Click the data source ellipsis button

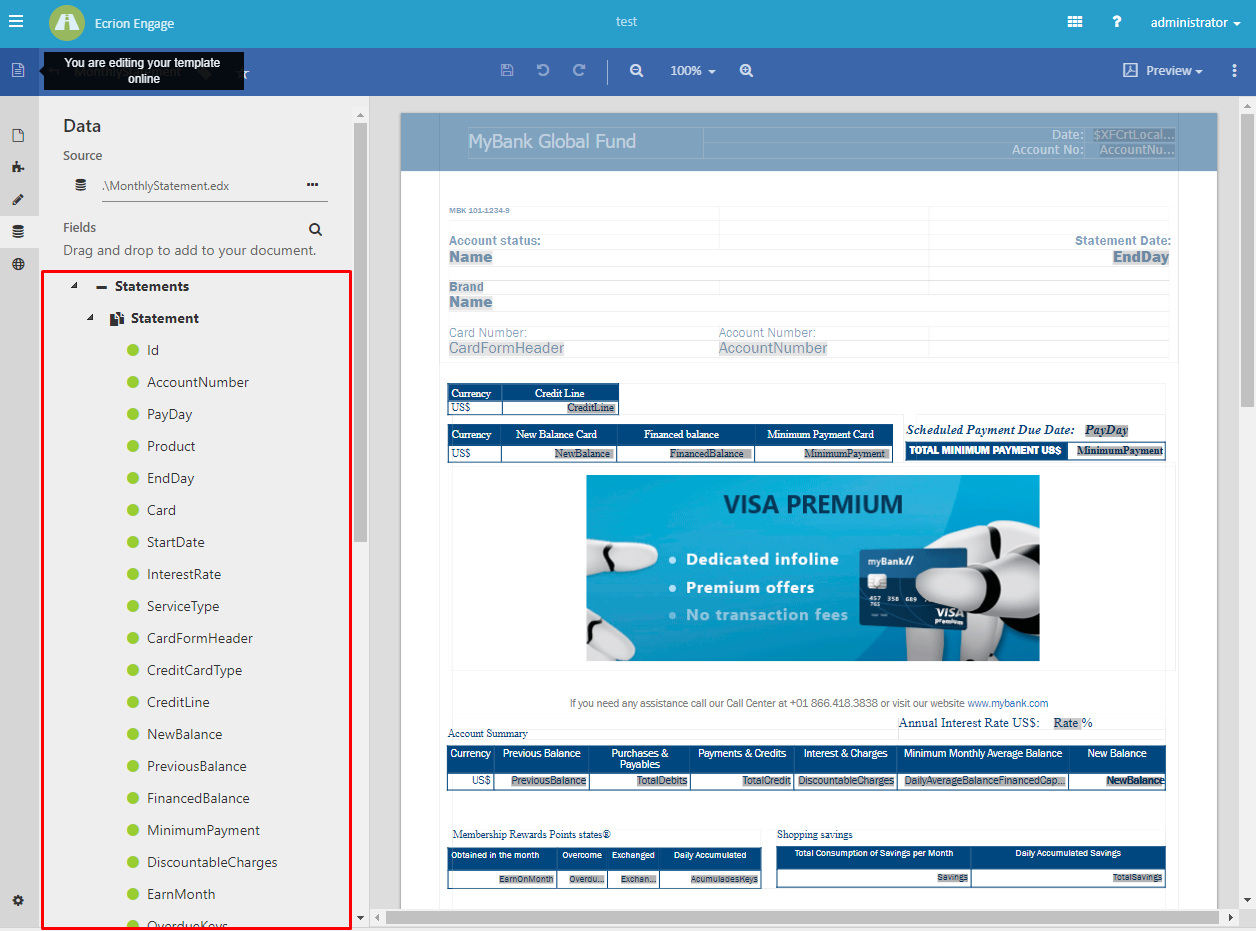pos(312,185)
